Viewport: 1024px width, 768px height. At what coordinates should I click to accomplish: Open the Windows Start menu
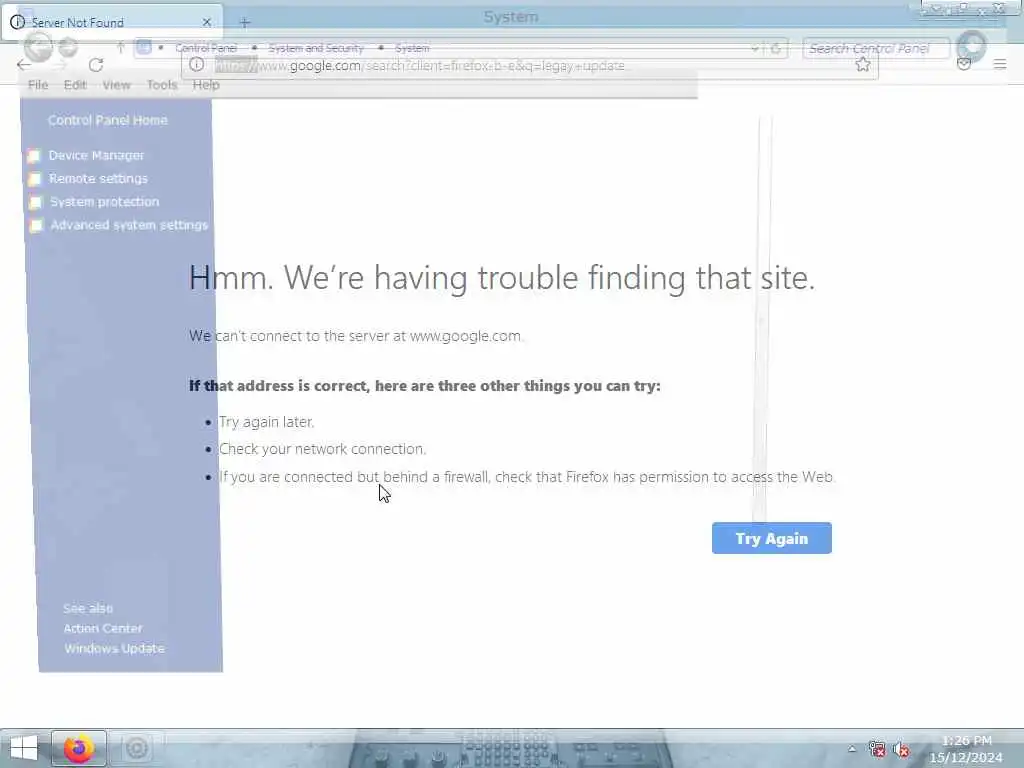click(x=24, y=748)
